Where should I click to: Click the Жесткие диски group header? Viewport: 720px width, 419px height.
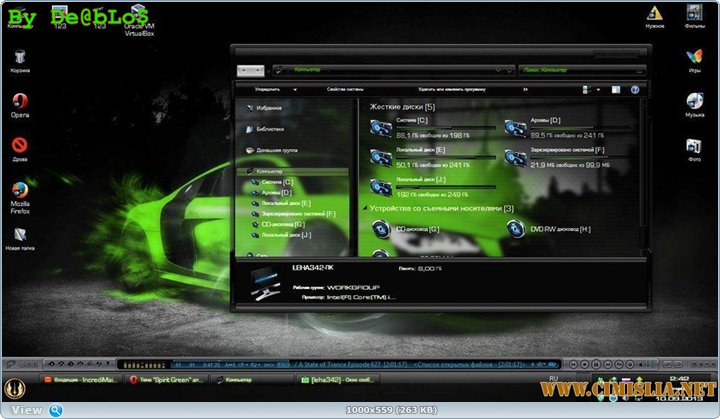[402, 107]
